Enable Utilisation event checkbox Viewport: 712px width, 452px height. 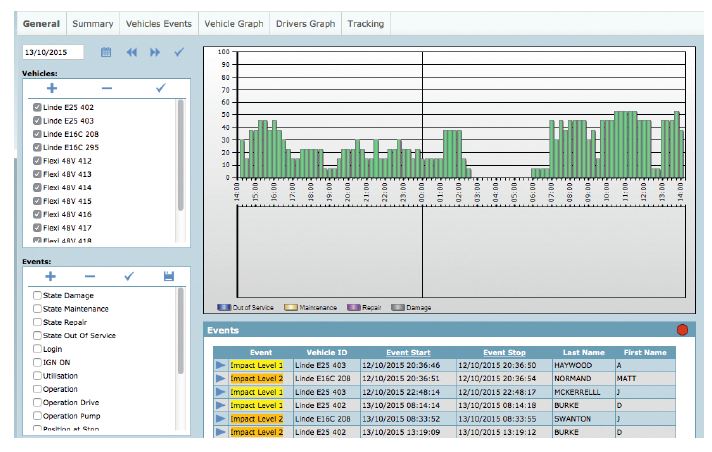(37, 376)
